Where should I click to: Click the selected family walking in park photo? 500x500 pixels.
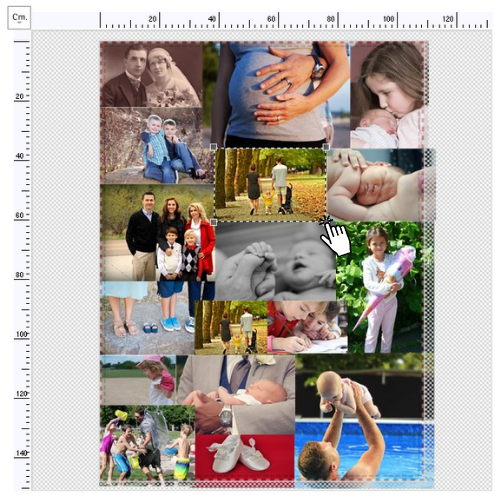pyautogui.click(x=270, y=184)
